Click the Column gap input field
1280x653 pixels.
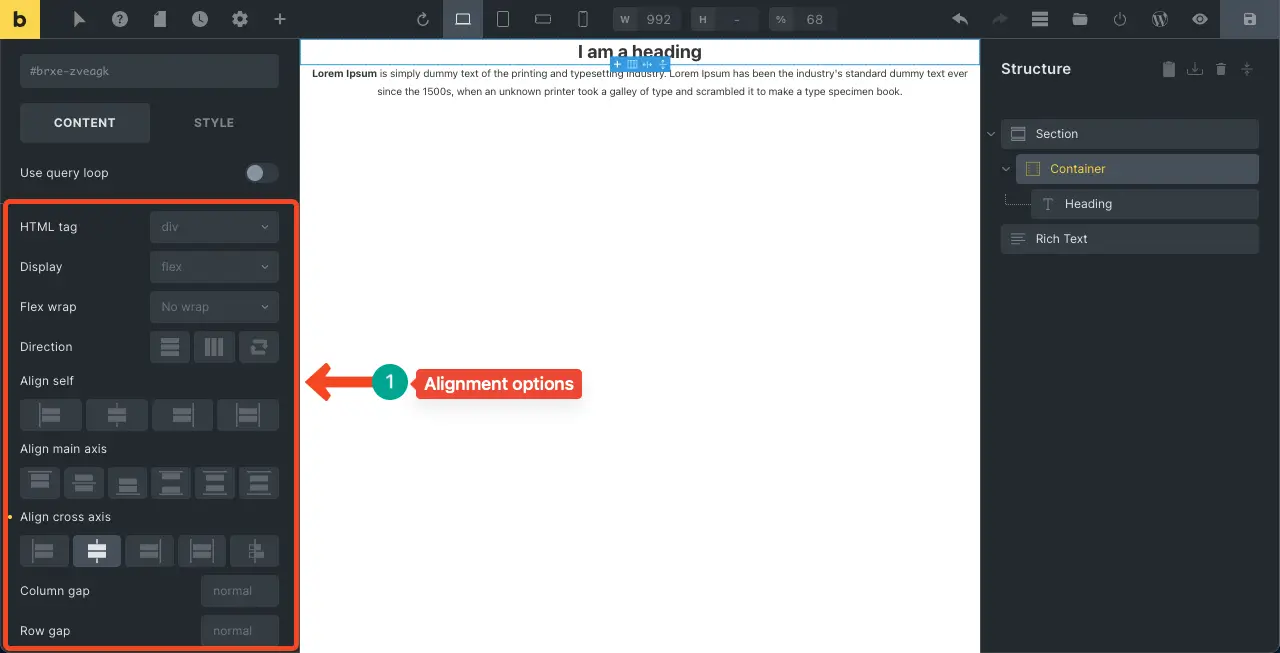click(240, 591)
